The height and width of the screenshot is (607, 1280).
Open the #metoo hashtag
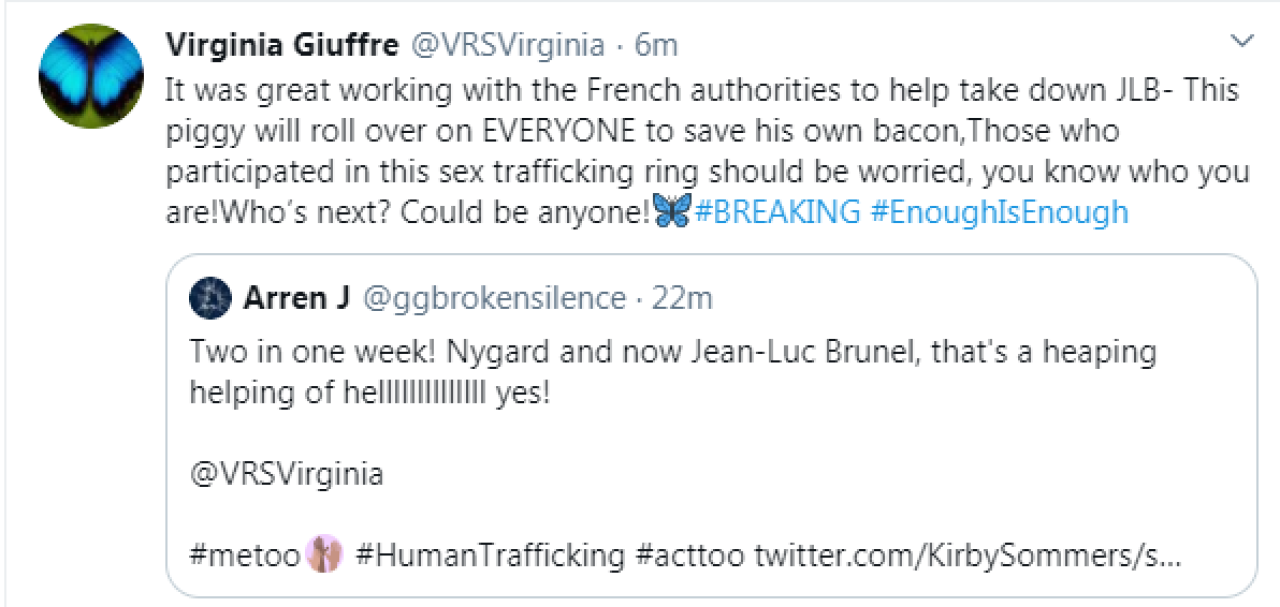coord(244,555)
